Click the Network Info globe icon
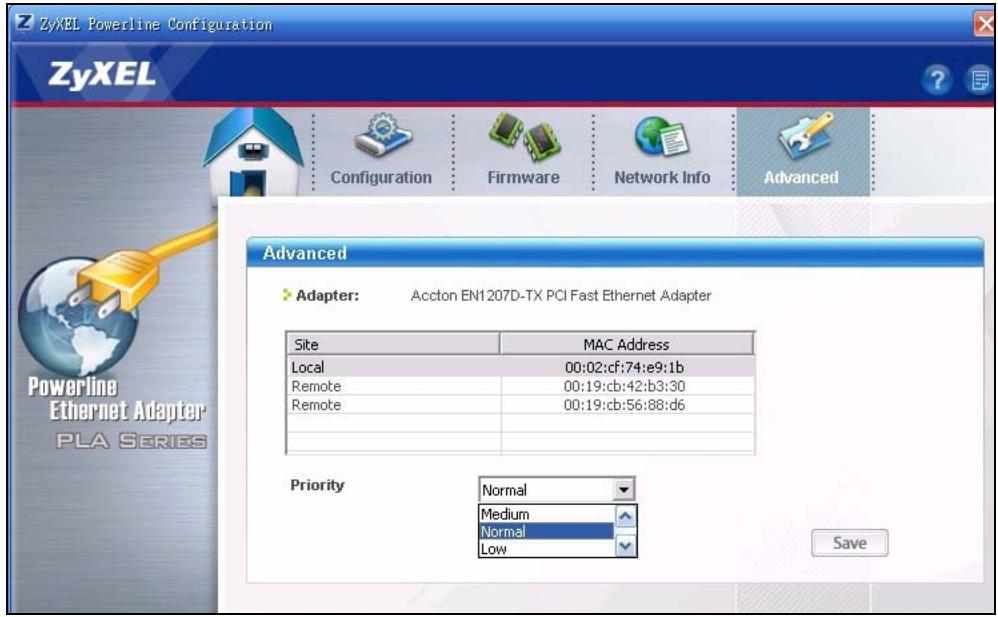The height and width of the screenshot is (617, 998). coord(661,136)
